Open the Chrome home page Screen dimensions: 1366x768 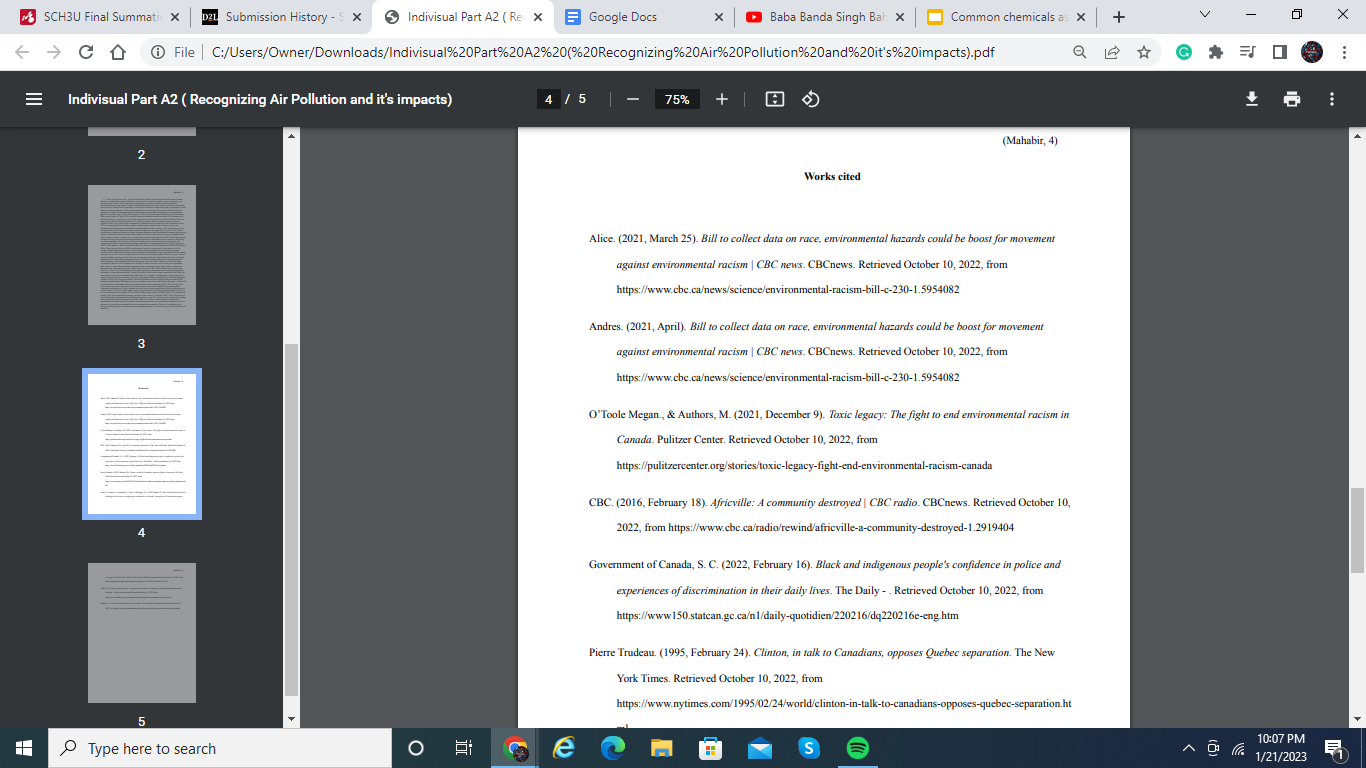tap(118, 52)
